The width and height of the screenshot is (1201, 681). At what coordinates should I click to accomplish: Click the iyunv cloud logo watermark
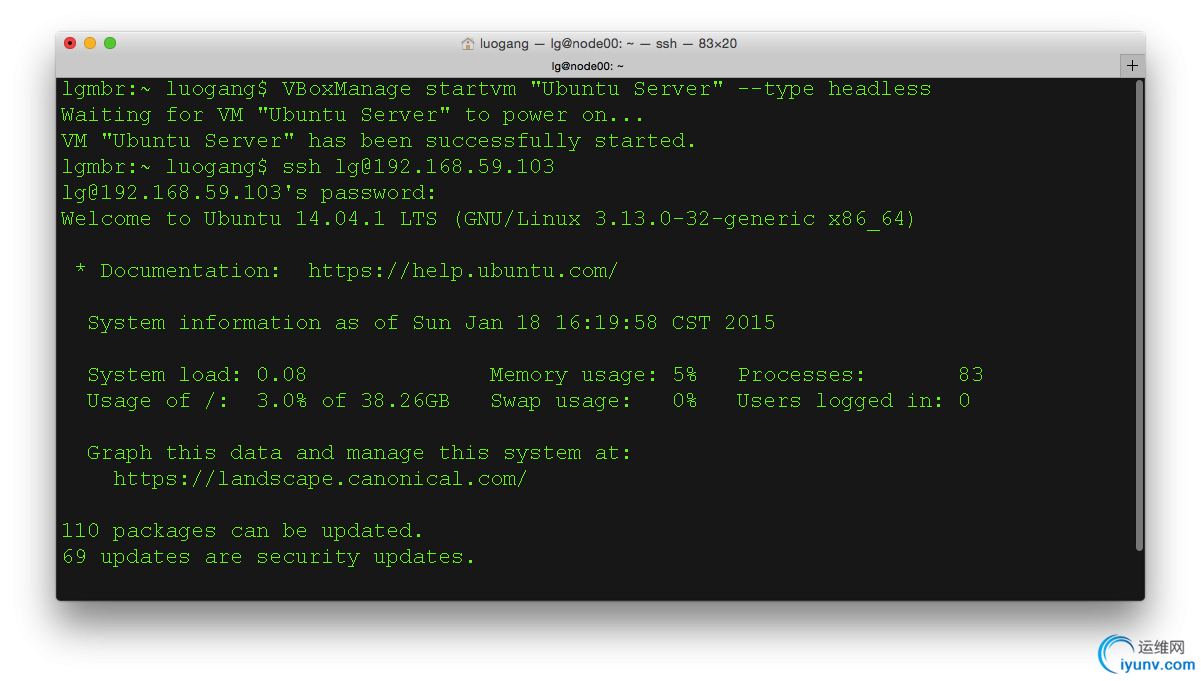pos(1114,655)
